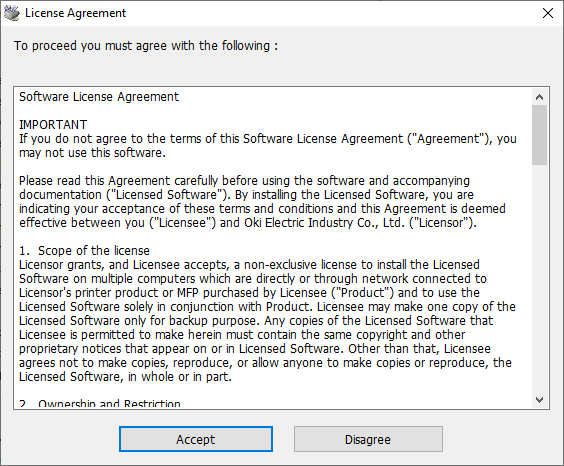This screenshot has height=466, width=564.
Task: Click the 'in whole or in part' line
Action: tap(126, 377)
